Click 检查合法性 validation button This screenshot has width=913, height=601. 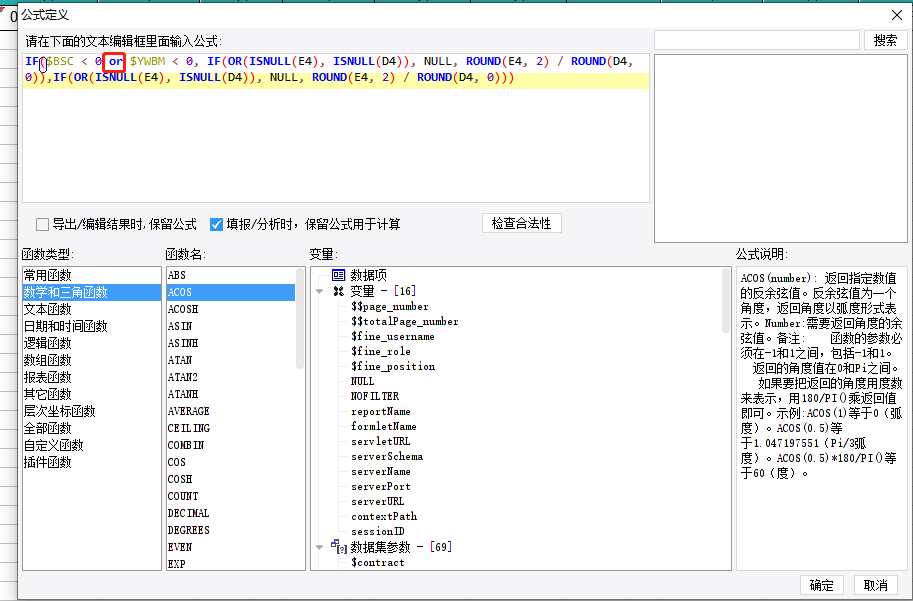521,223
